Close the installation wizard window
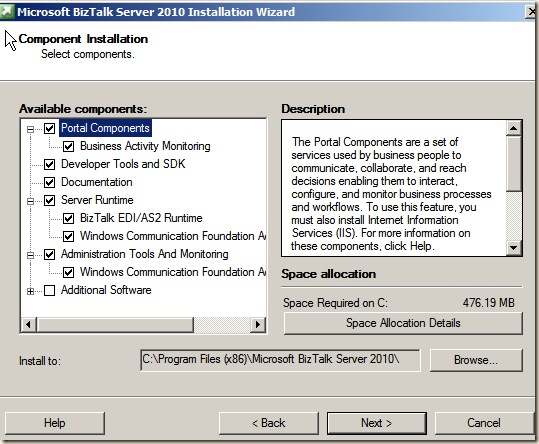The width and height of the screenshot is (539, 444). [531, 12]
